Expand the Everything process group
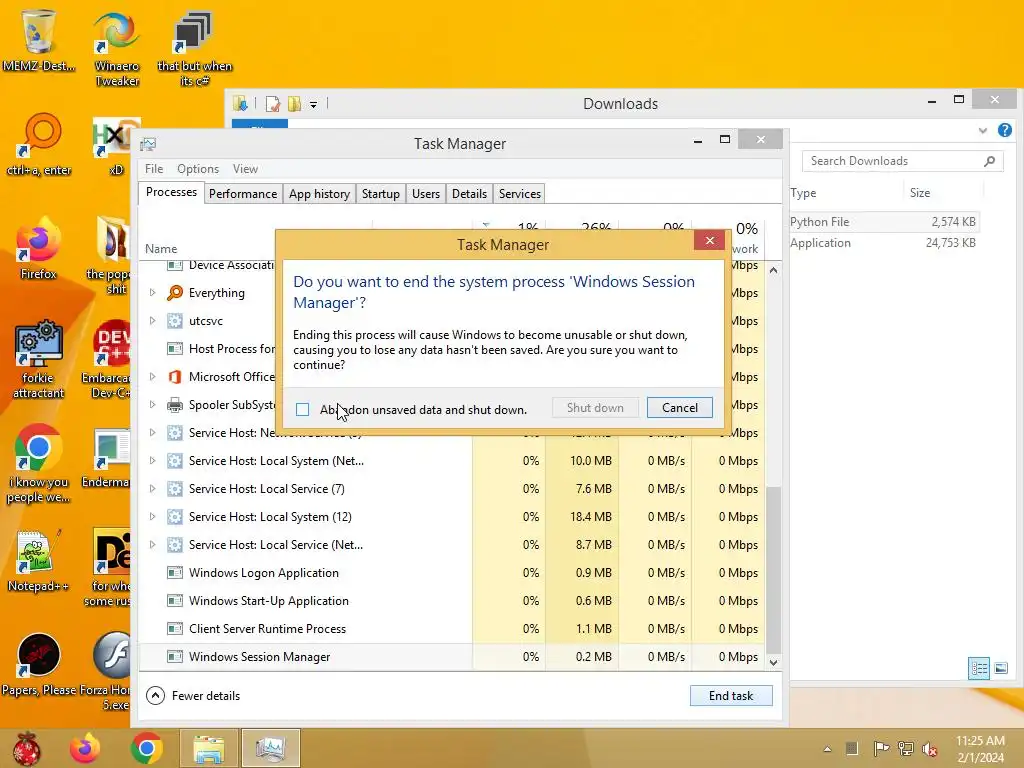1024x768 pixels. (x=152, y=293)
